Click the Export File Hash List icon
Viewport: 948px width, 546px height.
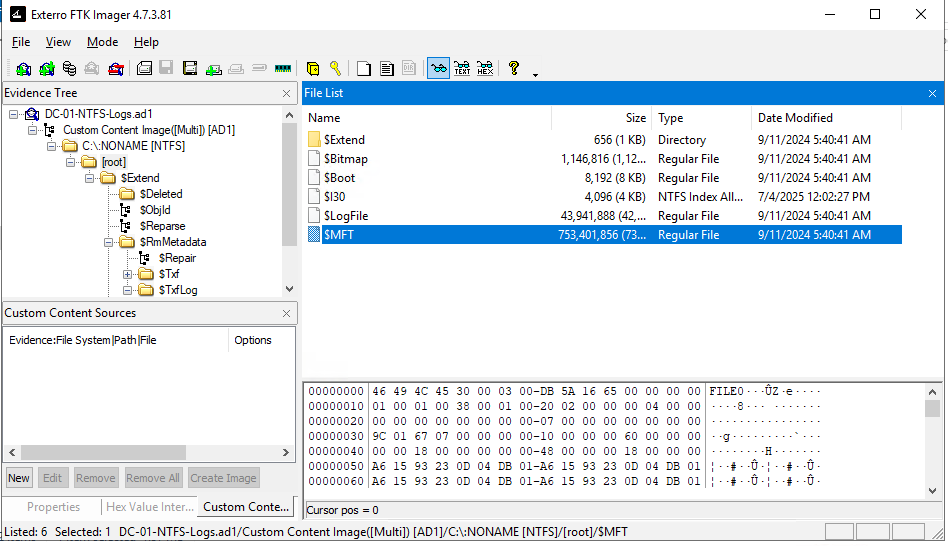[x=386, y=68]
